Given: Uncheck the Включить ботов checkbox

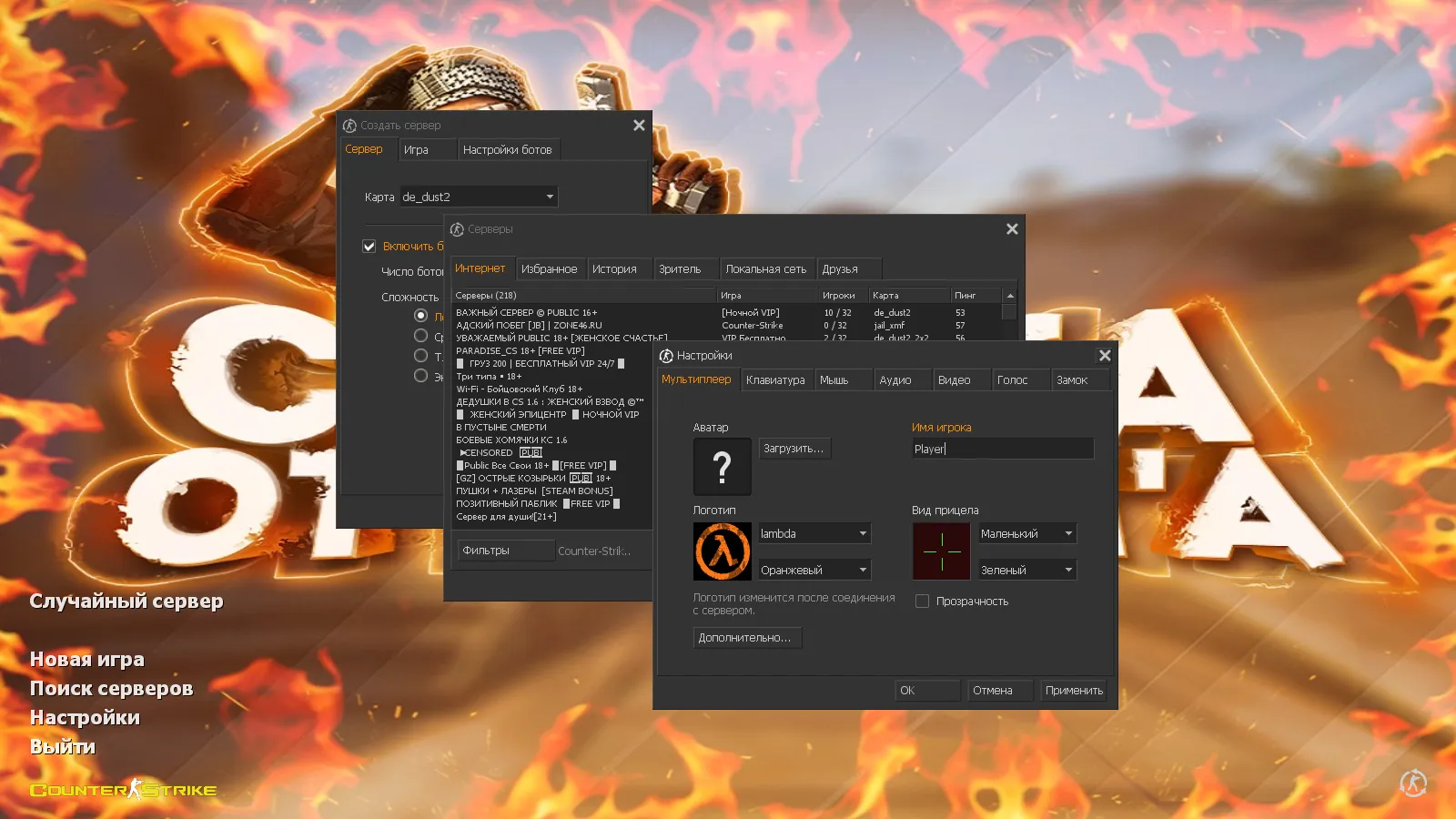Looking at the screenshot, I should coord(369,247).
